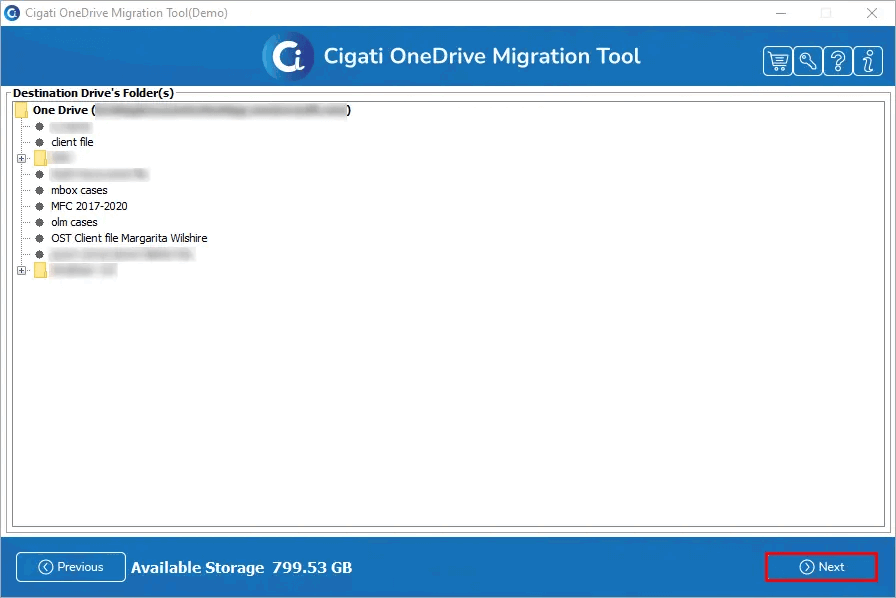Expand the last tree node using its plus box
Screen dimensions: 896x598
pyautogui.click(x=22, y=270)
